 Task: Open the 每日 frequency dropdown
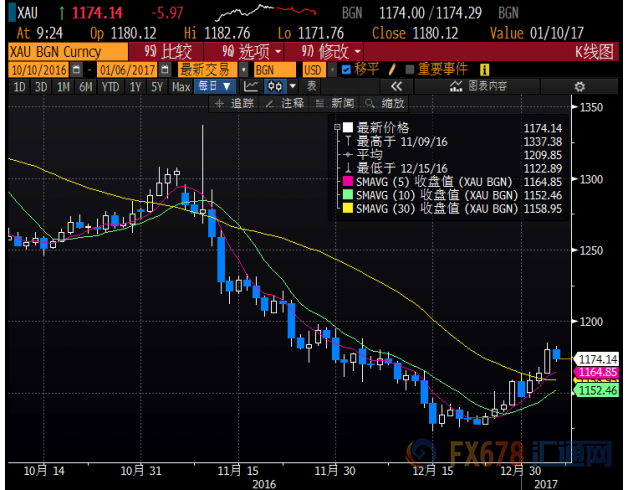(217, 87)
